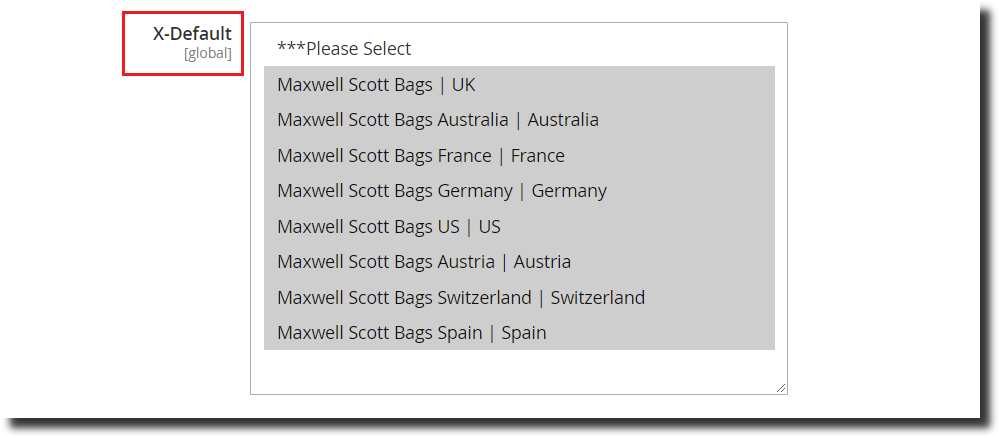This screenshot has height=436, width=998.
Task: Click the "Germany" store view name after the pipe
Action: click(x=569, y=191)
